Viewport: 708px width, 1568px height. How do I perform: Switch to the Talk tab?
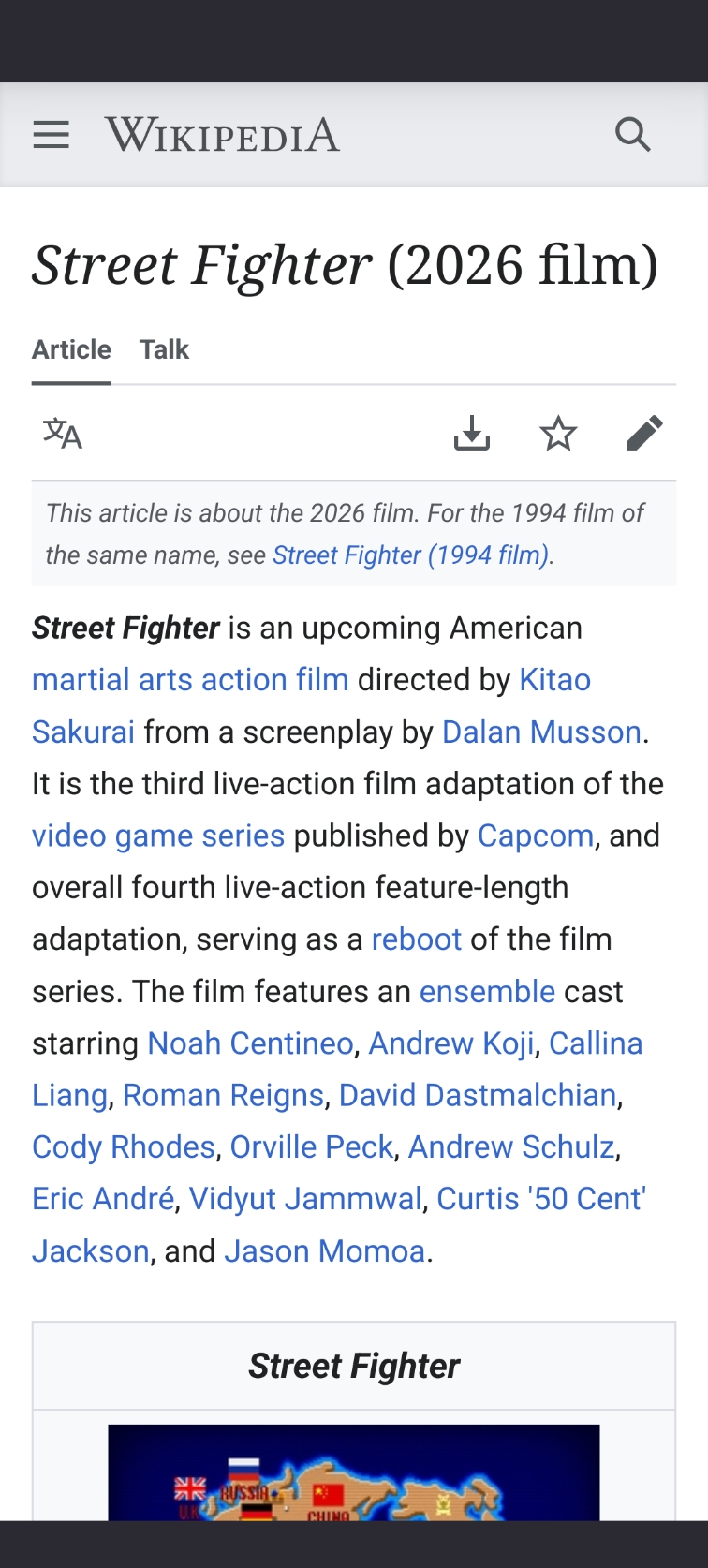coord(164,349)
